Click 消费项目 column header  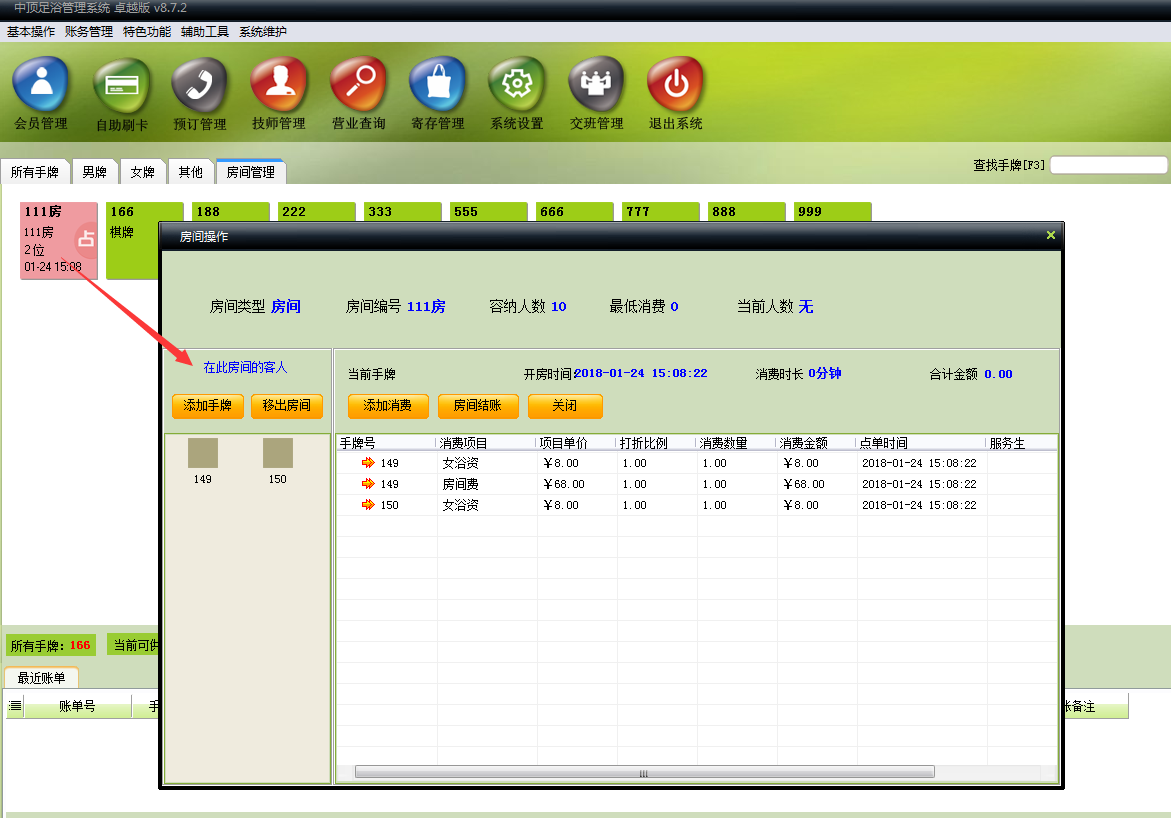[x=486, y=443]
